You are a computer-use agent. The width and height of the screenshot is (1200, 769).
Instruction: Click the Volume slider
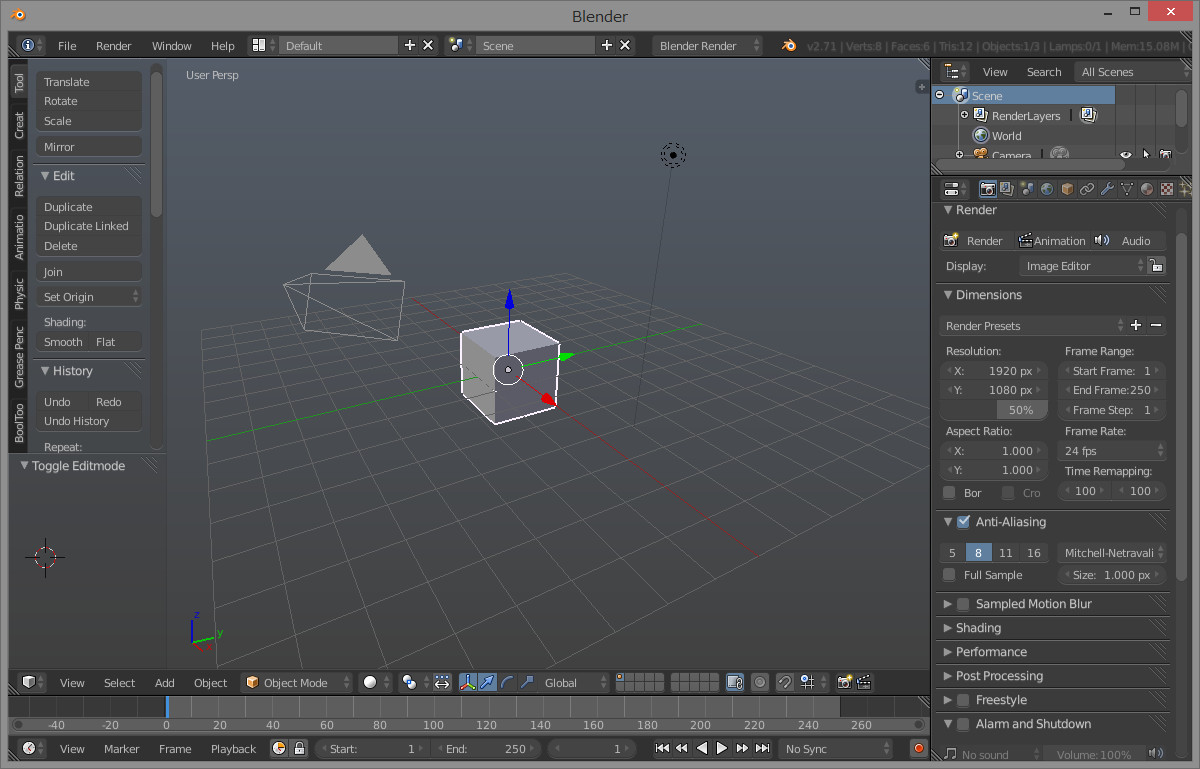click(1093, 755)
